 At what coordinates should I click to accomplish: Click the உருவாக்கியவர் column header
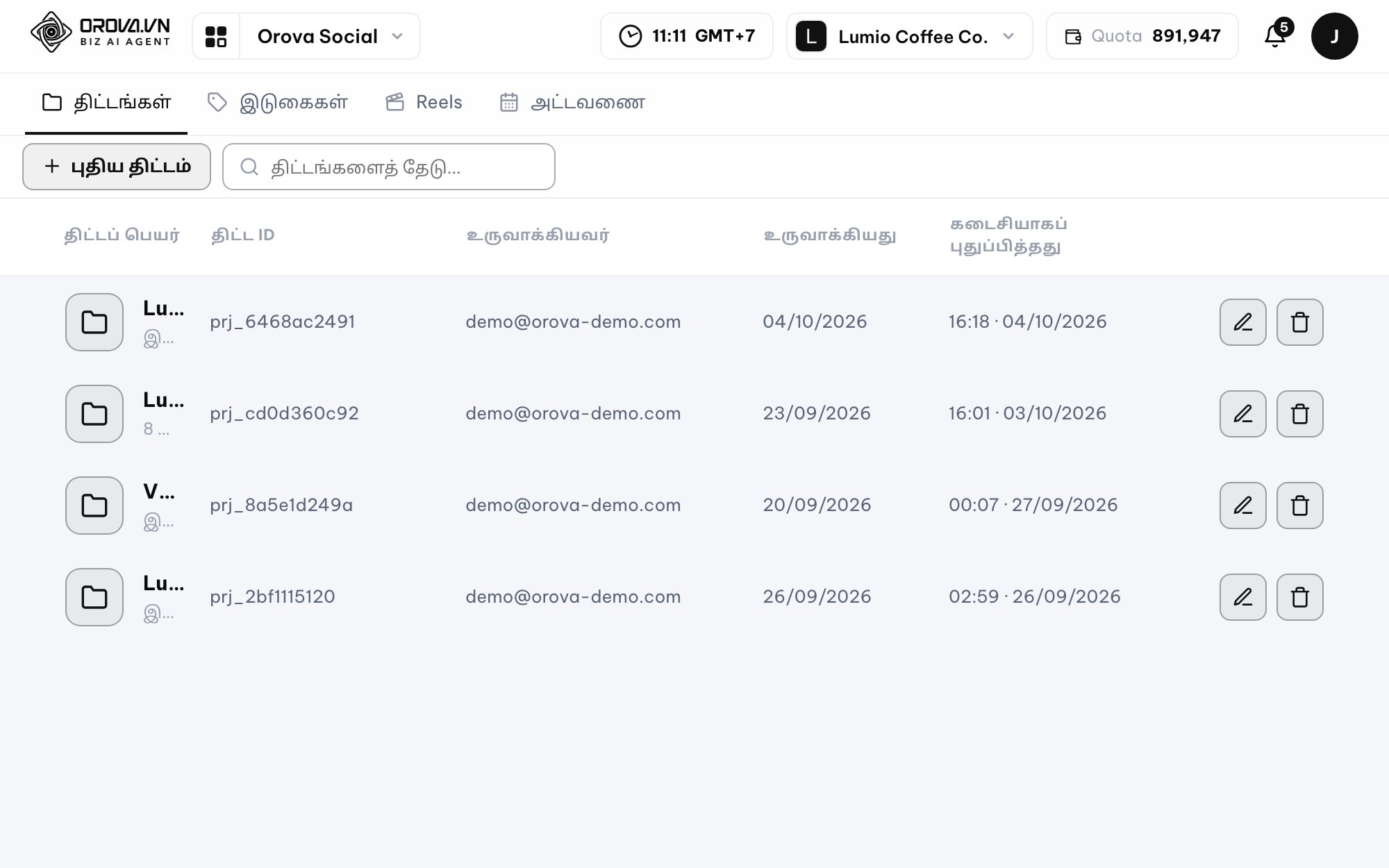[538, 235]
